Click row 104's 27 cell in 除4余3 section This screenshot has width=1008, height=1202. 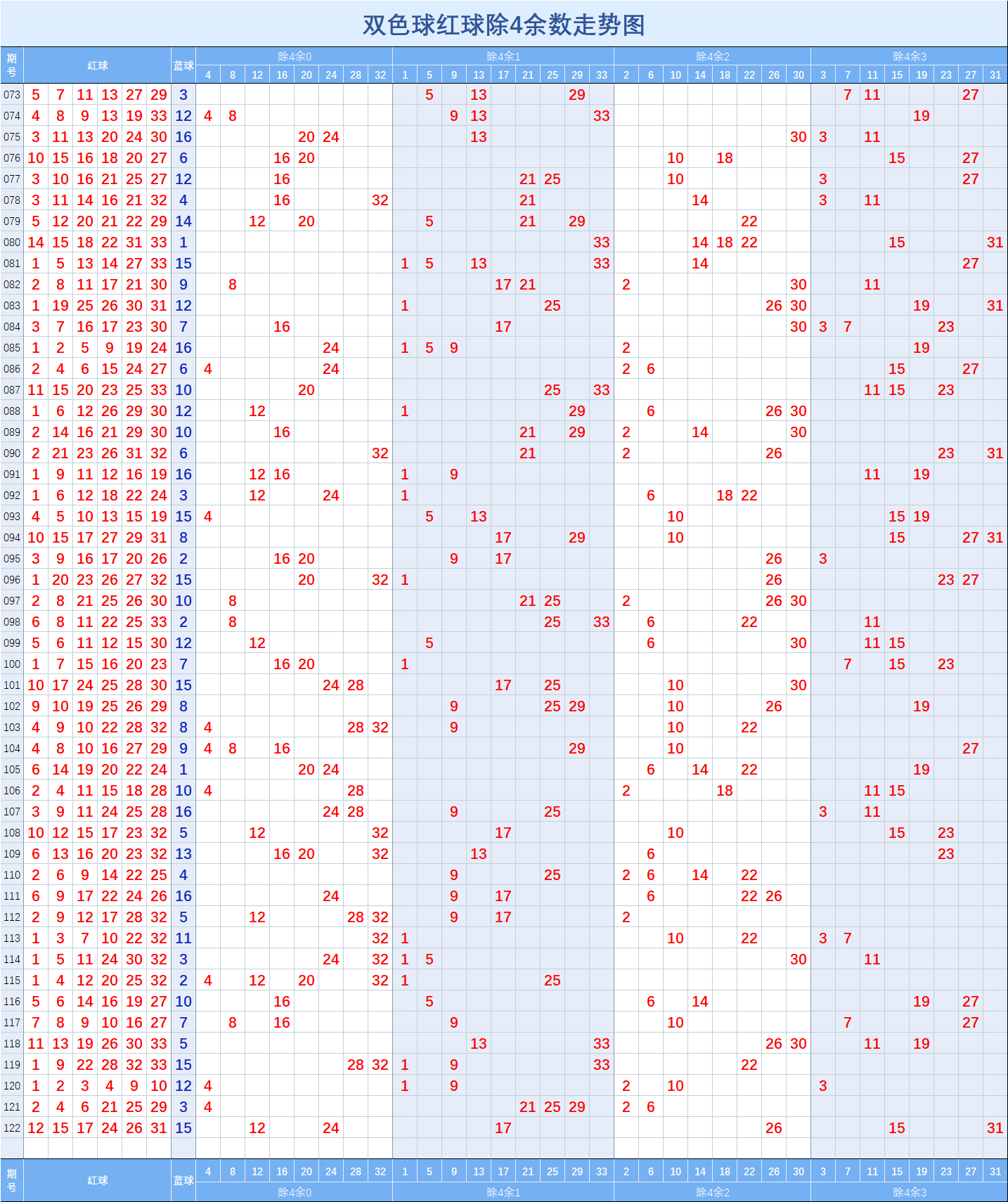(x=971, y=748)
